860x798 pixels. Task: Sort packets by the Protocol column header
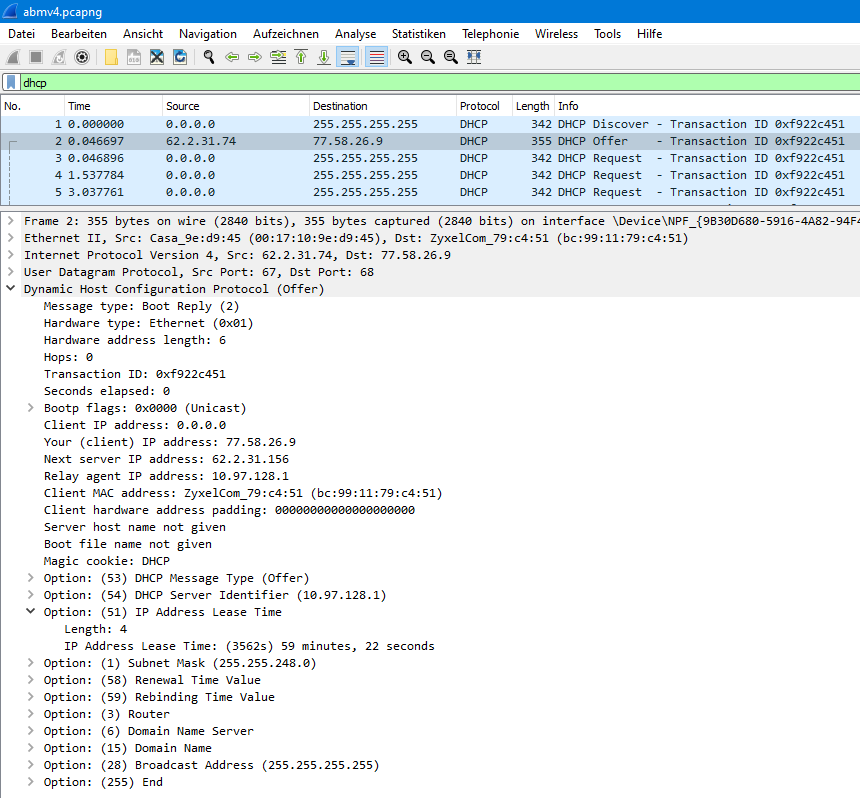[480, 106]
